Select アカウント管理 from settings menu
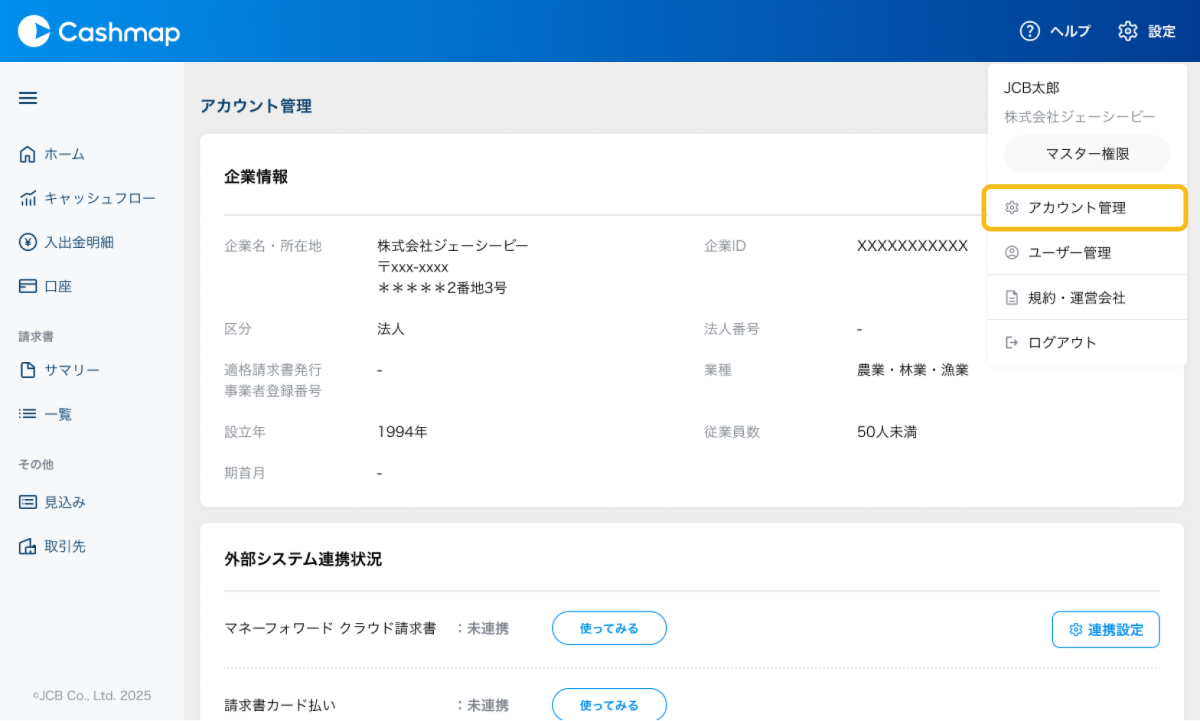This screenshot has height=721, width=1200. 1086,208
